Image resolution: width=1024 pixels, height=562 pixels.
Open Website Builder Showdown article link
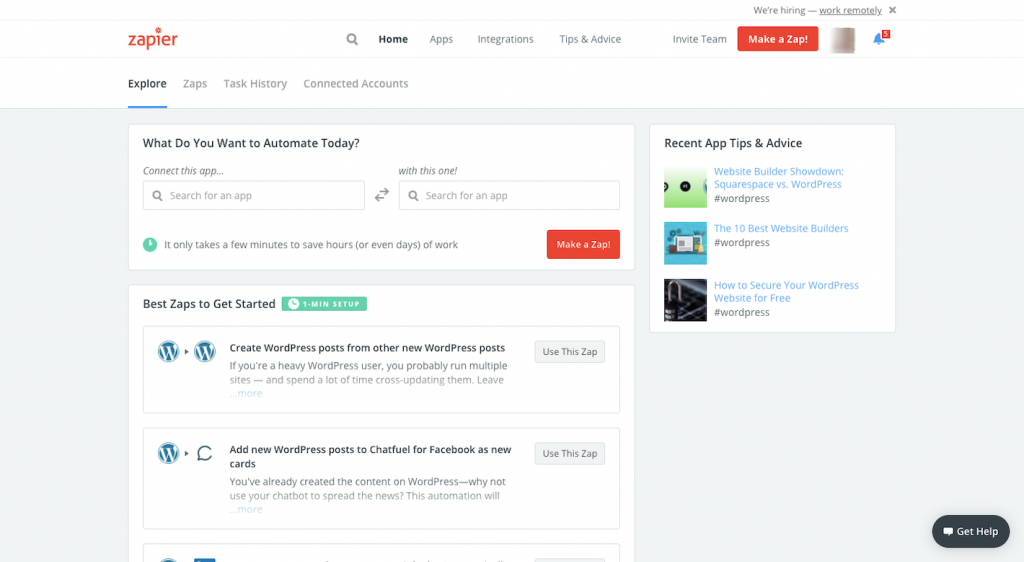[x=778, y=178]
